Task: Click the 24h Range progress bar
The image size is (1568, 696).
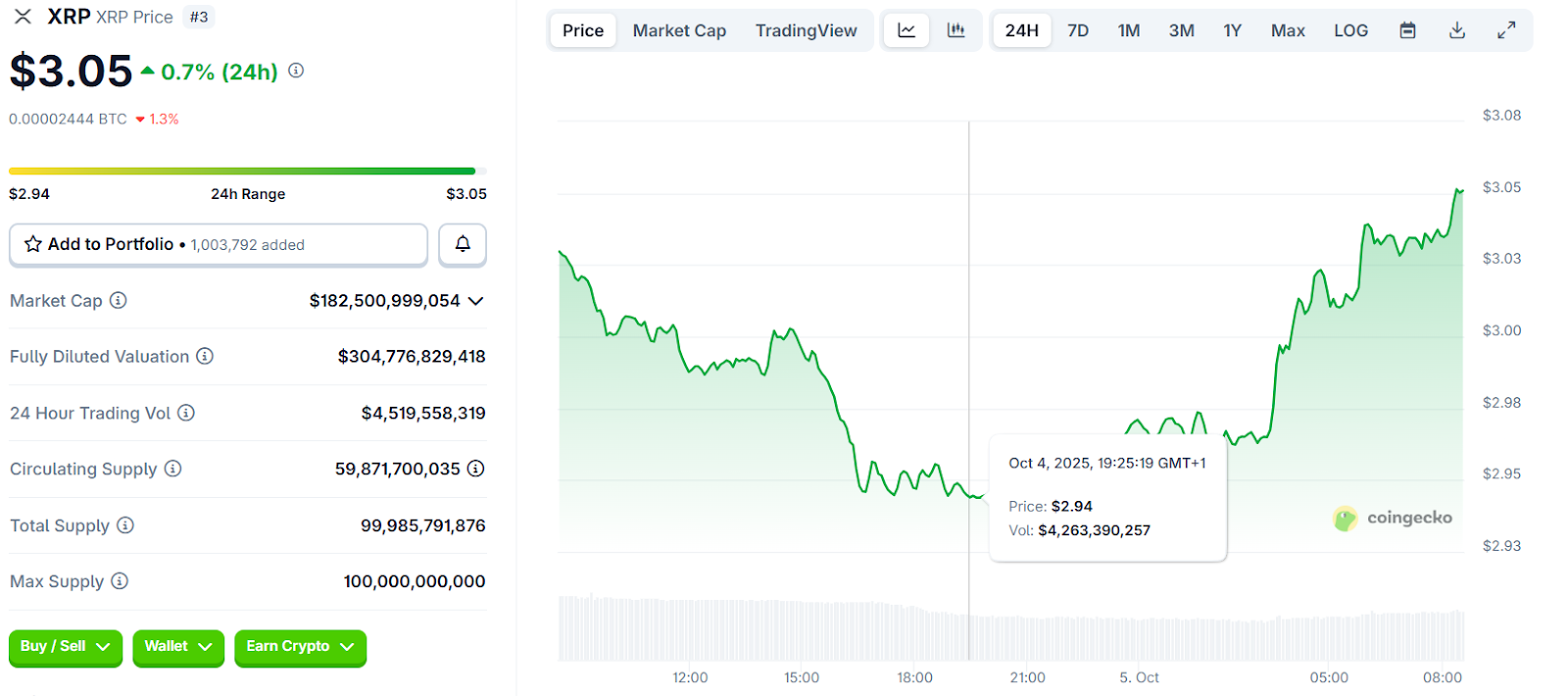Action: pos(243,172)
